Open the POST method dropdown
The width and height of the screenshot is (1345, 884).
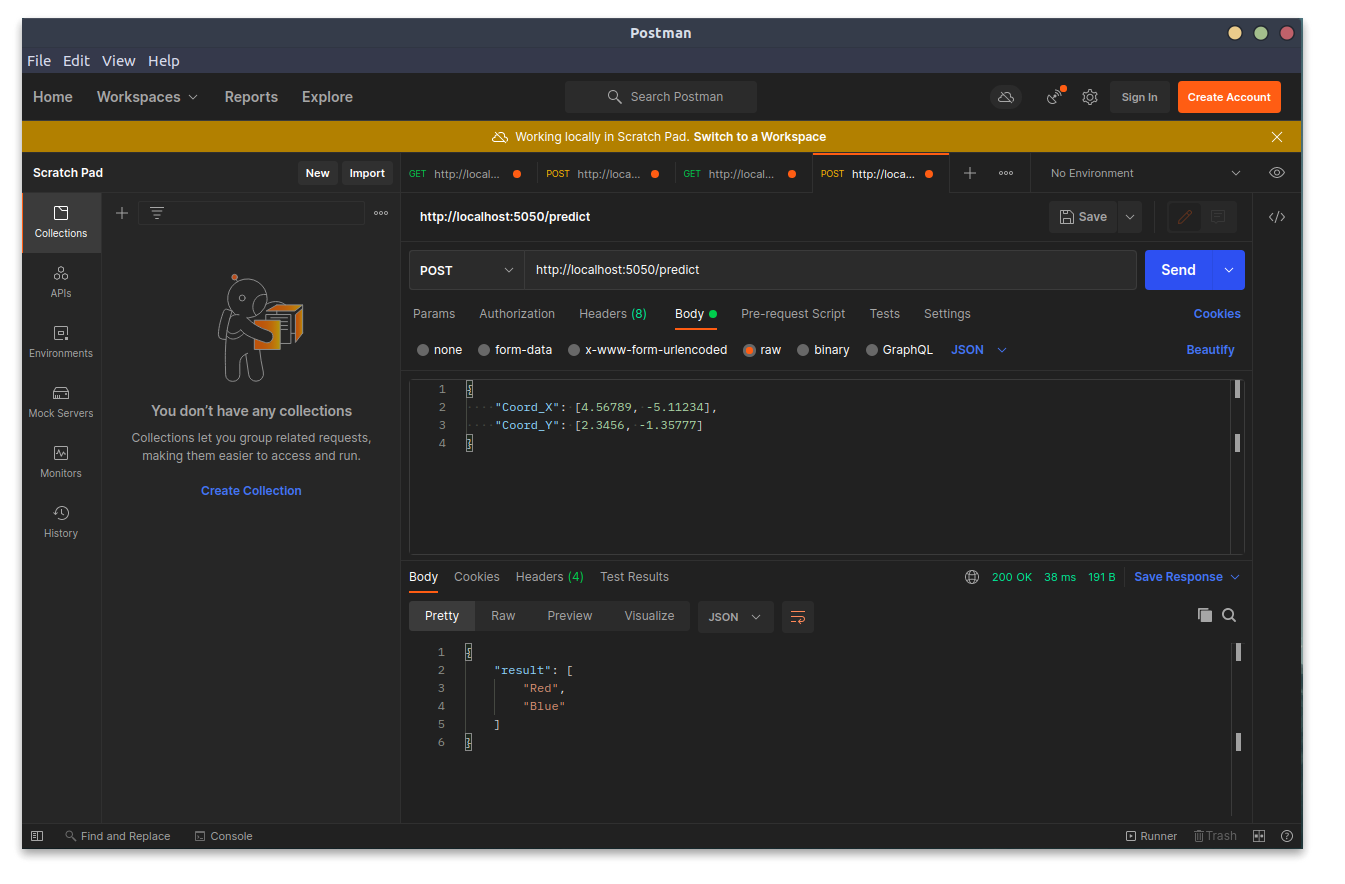click(467, 270)
